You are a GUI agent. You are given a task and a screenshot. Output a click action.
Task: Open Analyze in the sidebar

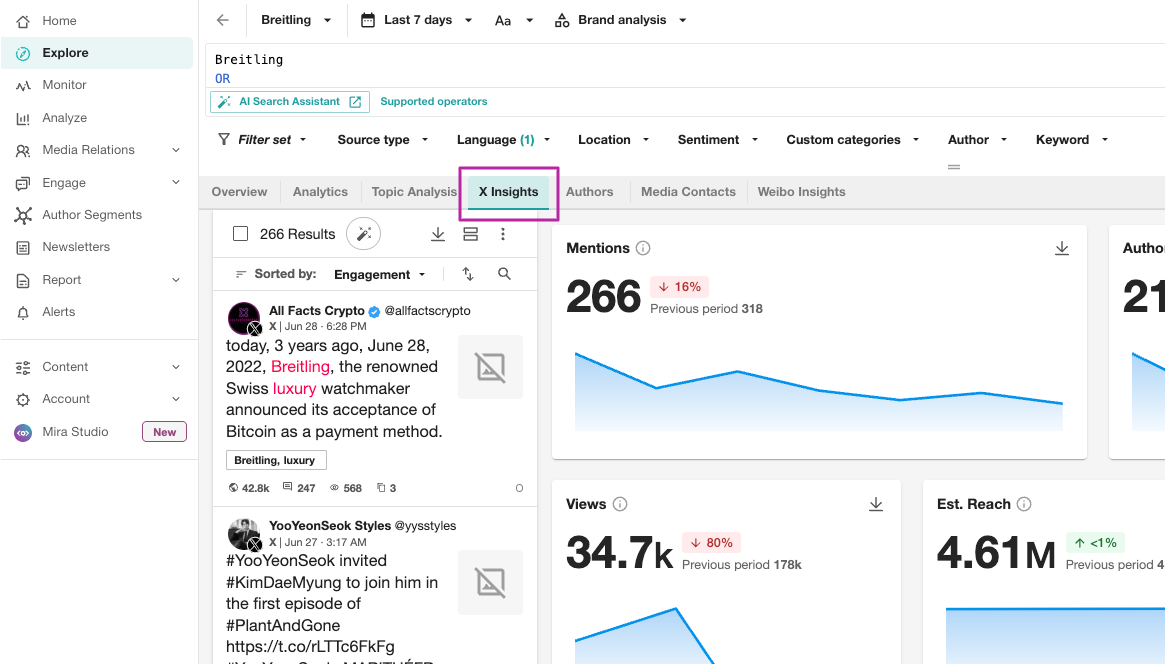(64, 117)
